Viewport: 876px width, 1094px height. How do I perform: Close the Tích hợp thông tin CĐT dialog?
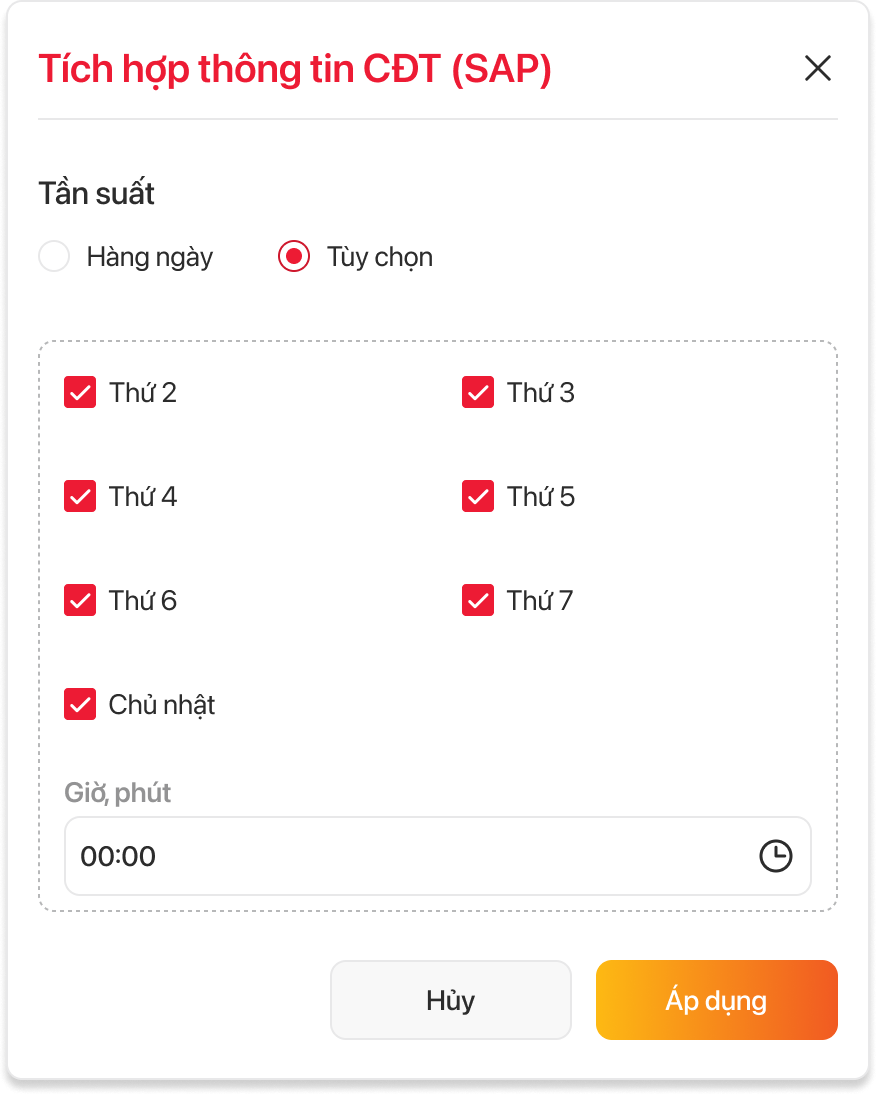click(818, 68)
